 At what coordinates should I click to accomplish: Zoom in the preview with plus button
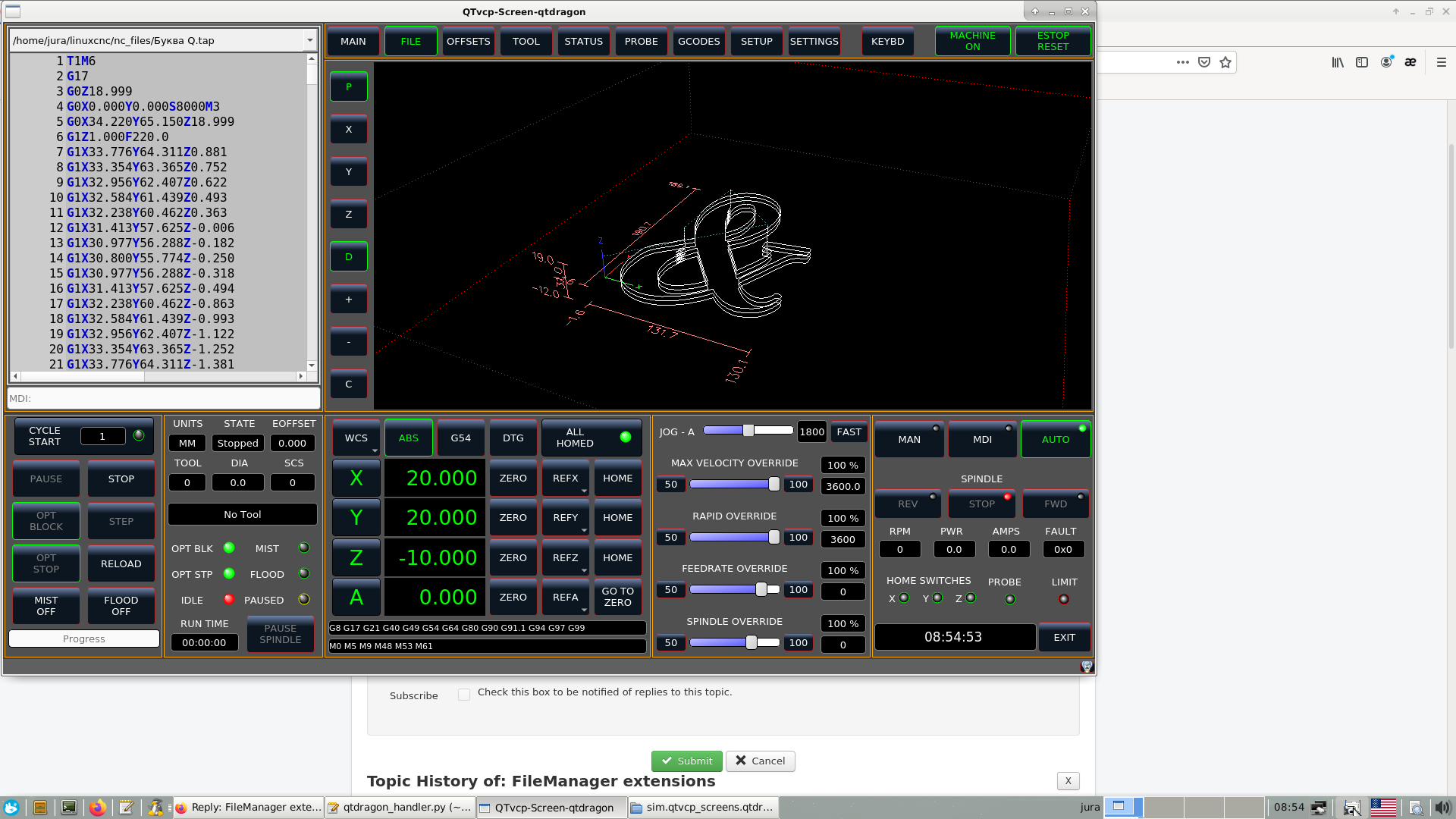pos(349,300)
